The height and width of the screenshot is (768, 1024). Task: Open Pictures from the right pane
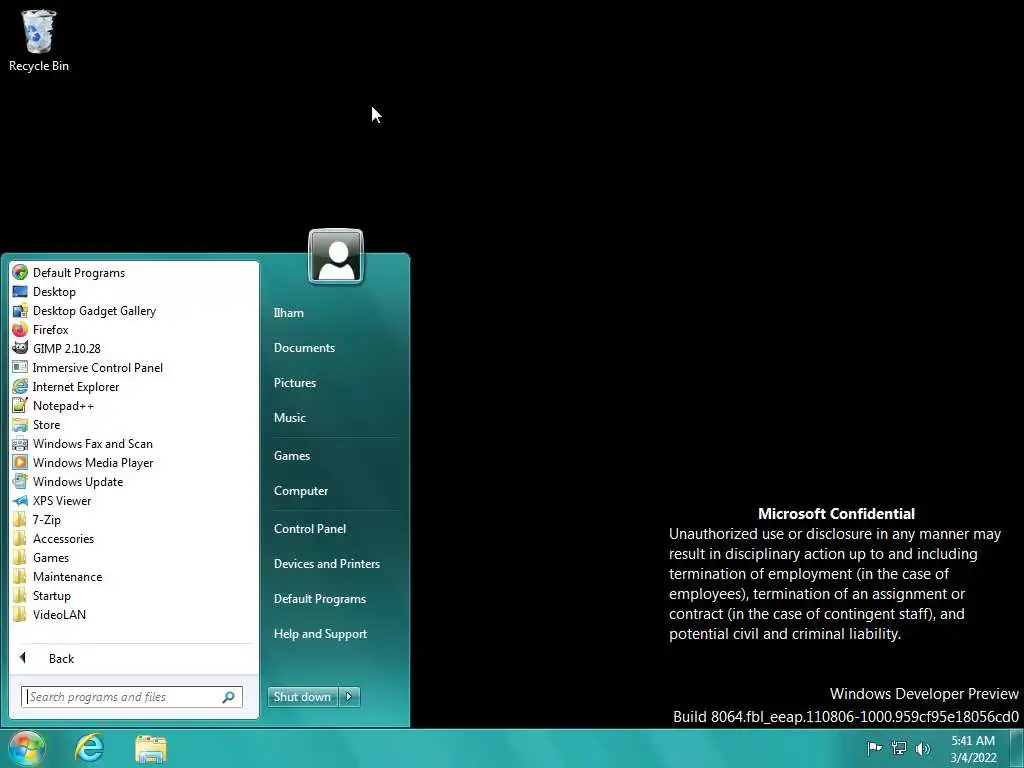click(295, 383)
